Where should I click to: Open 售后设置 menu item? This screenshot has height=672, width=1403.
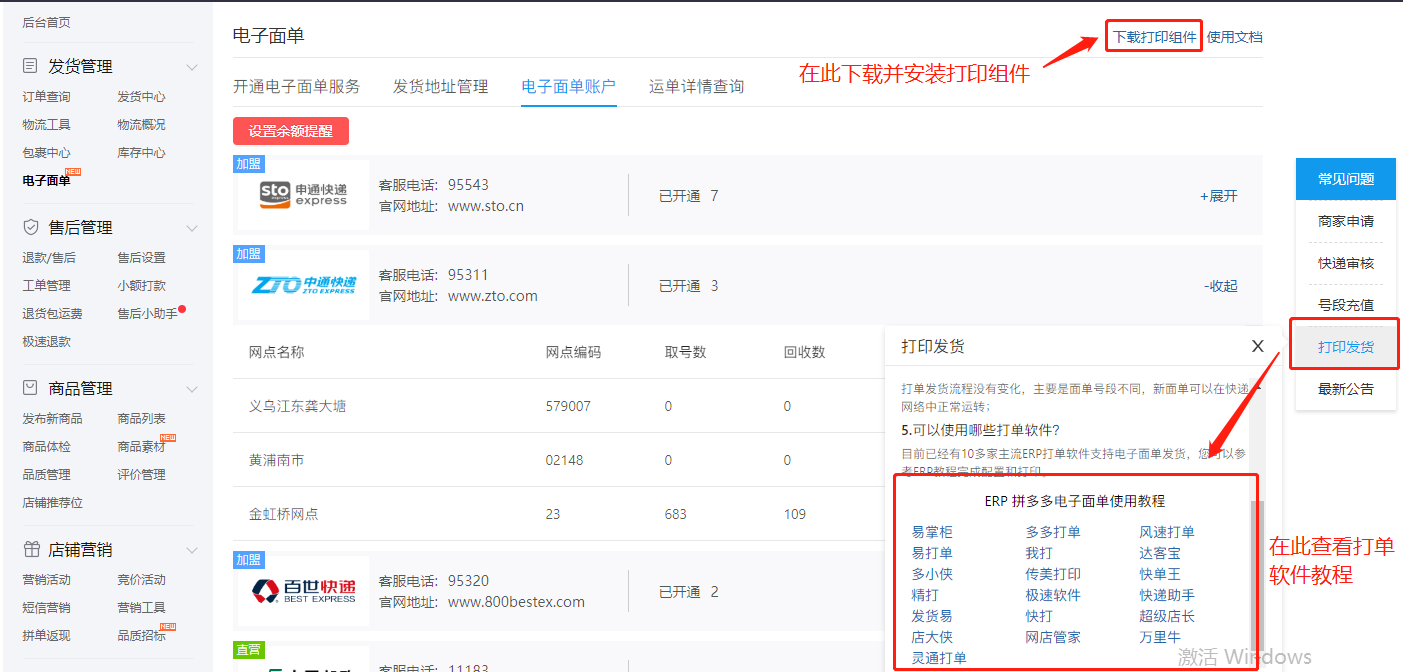pyautogui.click(x=141, y=258)
